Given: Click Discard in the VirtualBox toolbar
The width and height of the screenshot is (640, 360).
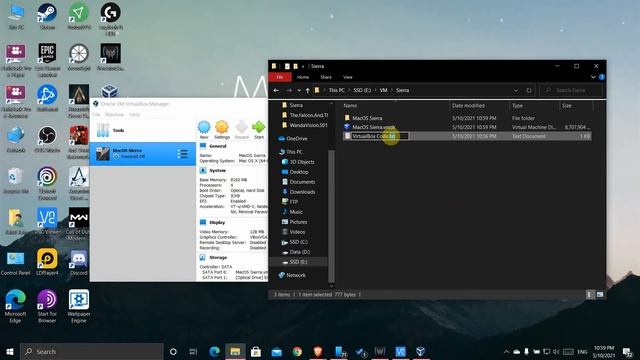Looking at the screenshot, I should 241,130.
